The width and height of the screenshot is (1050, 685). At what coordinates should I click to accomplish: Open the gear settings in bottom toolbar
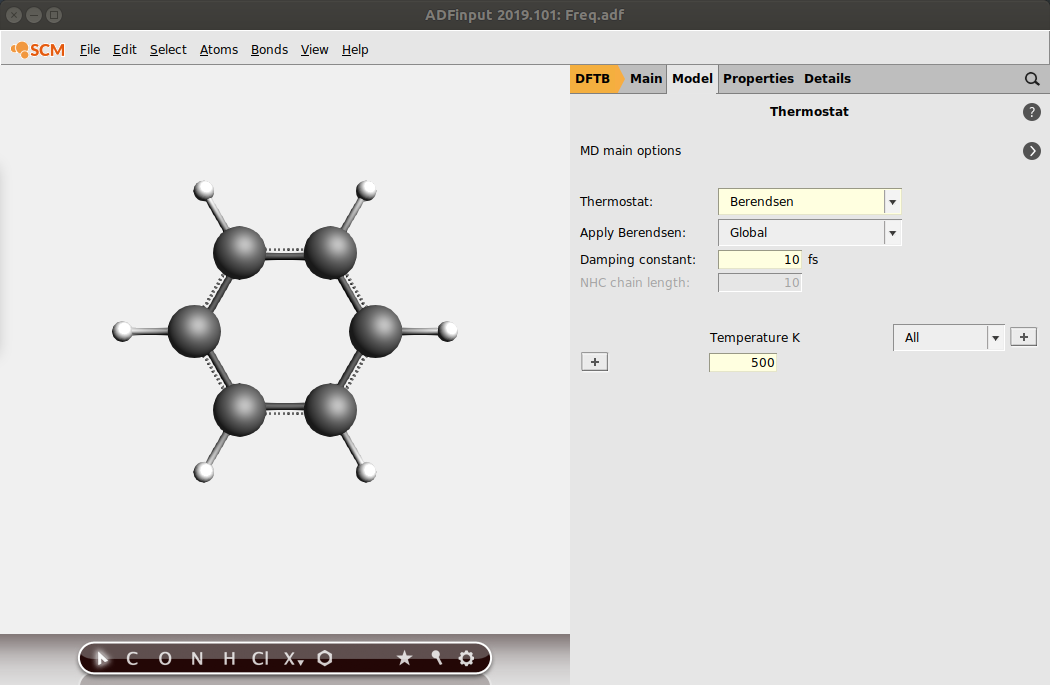(x=466, y=658)
